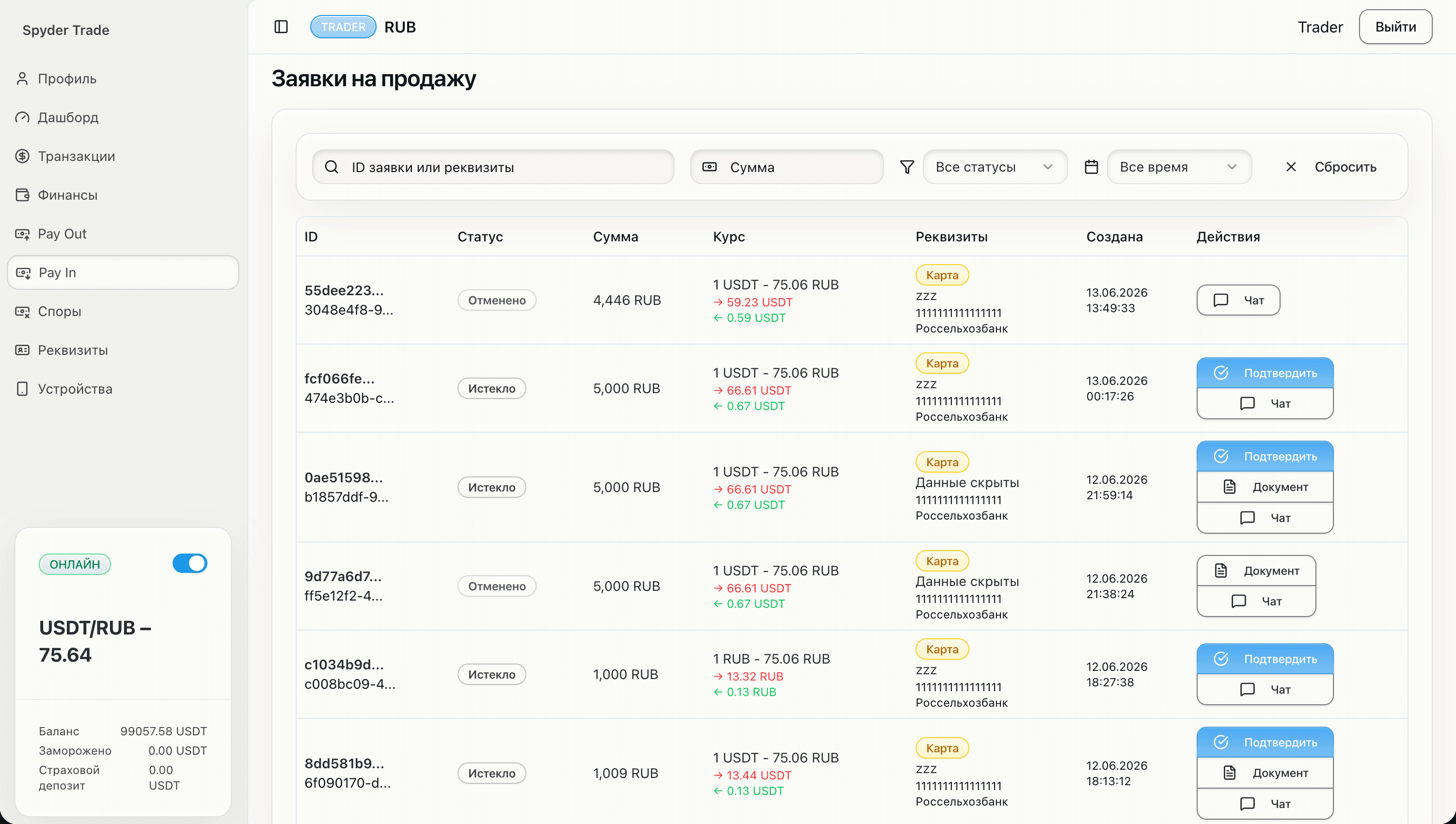
Task: Focus the ID заявки или реквизиты field
Action: click(493, 167)
